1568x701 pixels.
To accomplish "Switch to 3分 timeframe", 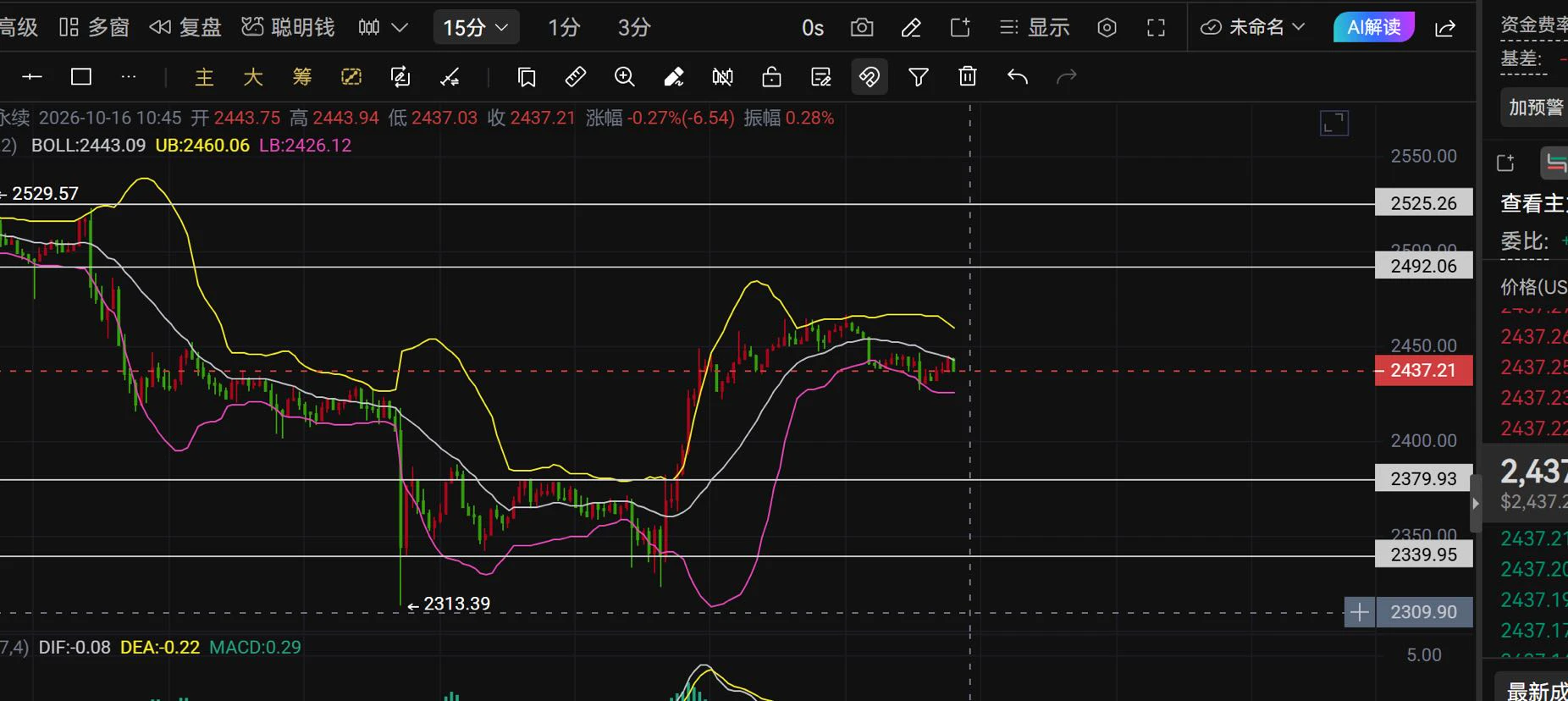I will click(634, 28).
